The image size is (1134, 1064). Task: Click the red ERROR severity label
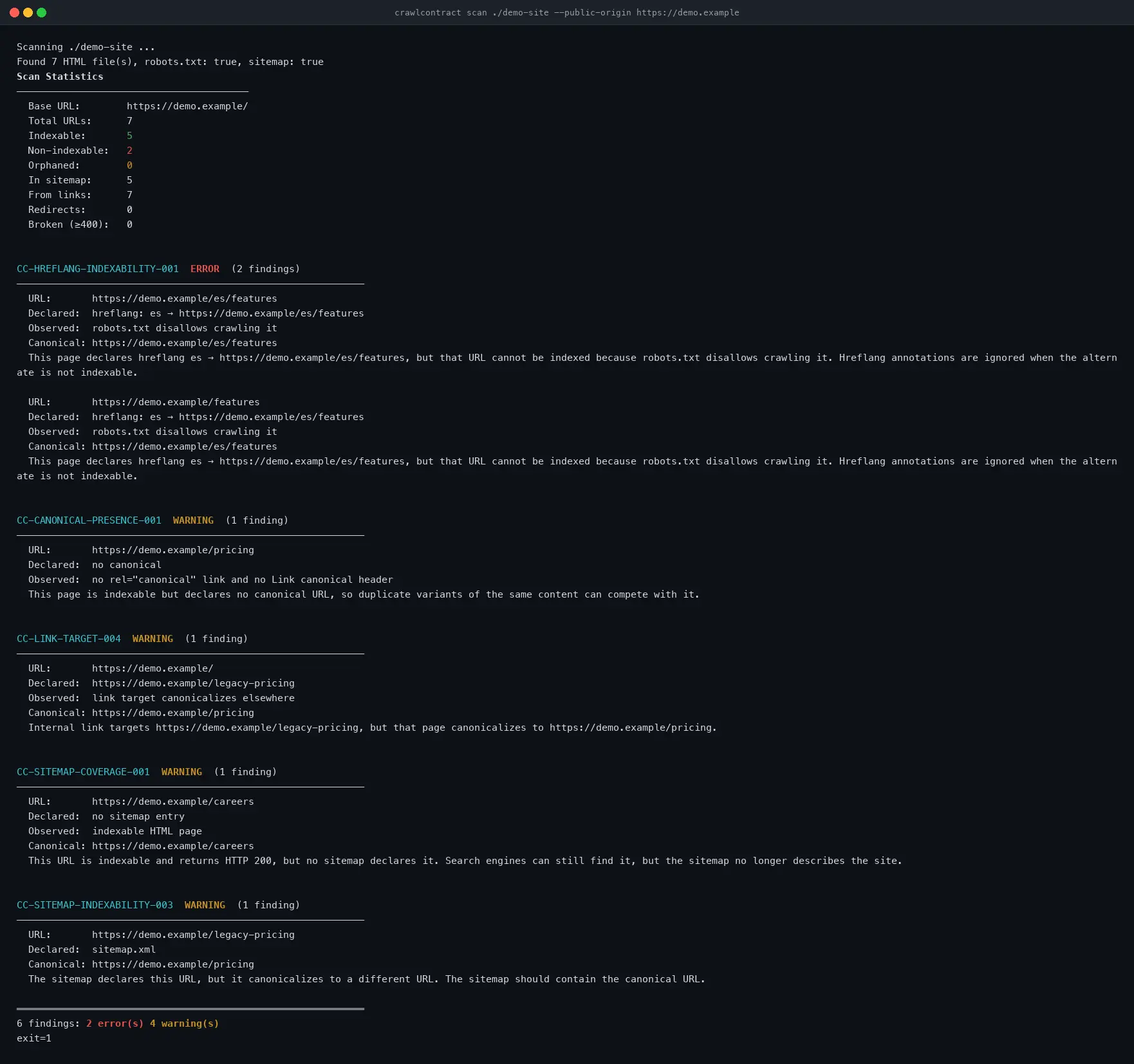205,269
